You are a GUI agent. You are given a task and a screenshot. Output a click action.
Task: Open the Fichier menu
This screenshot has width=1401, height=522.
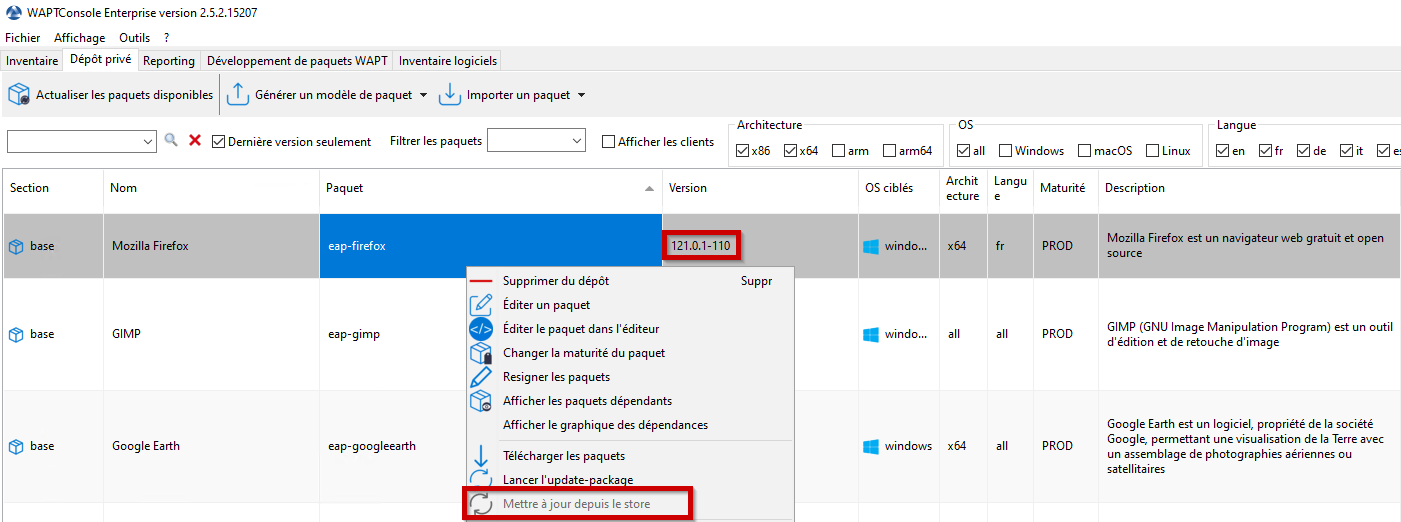pos(23,38)
